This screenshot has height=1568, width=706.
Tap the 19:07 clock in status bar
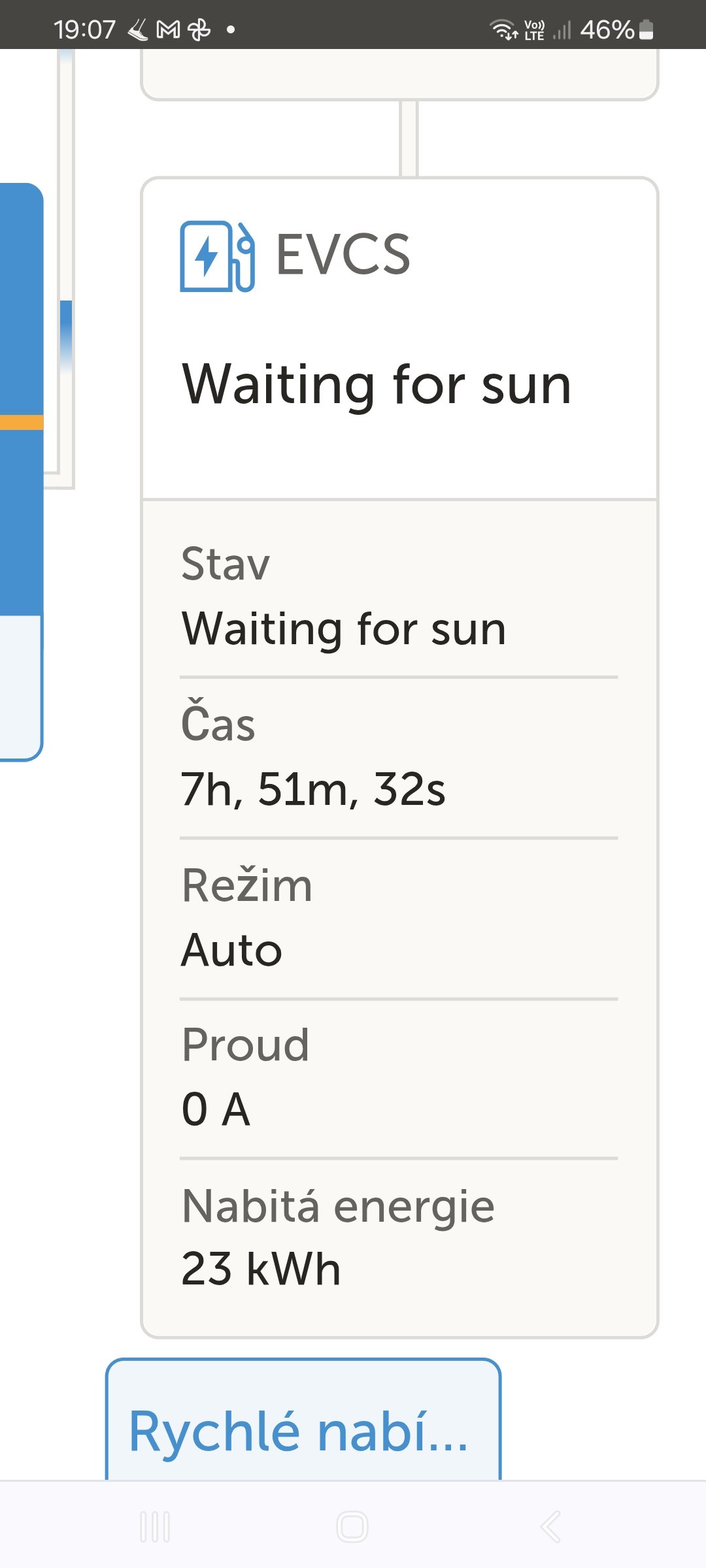pos(84,29)
